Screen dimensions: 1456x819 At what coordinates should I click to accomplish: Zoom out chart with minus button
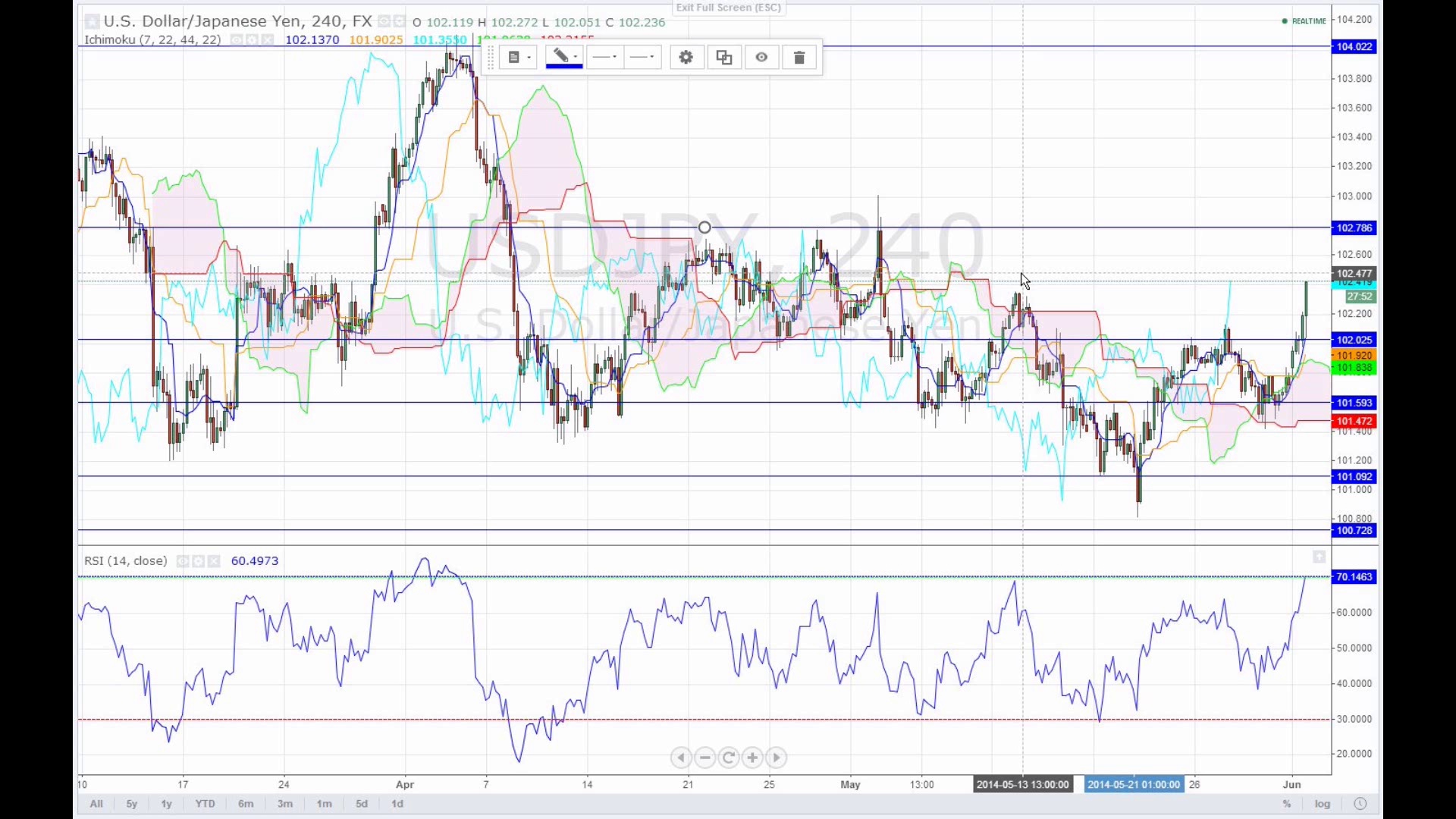705,758
